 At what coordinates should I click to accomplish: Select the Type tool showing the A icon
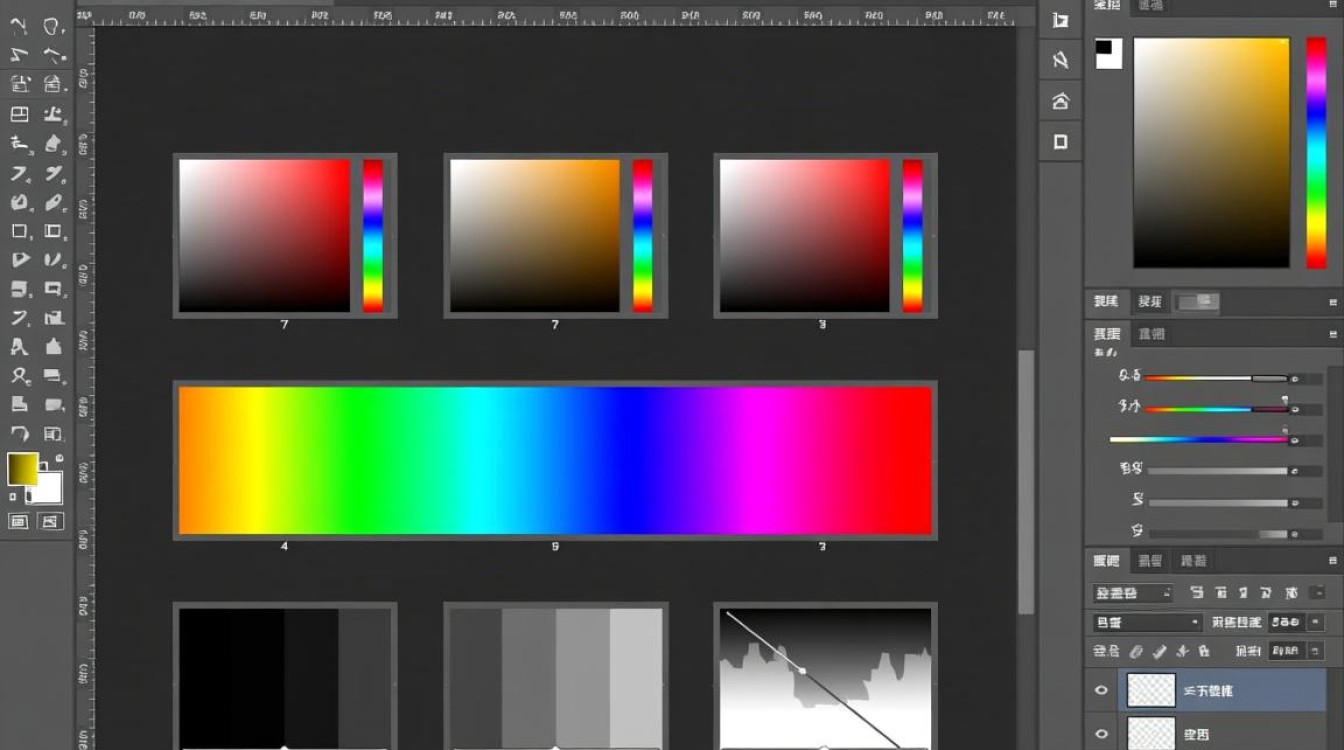(x=20, y=345)
